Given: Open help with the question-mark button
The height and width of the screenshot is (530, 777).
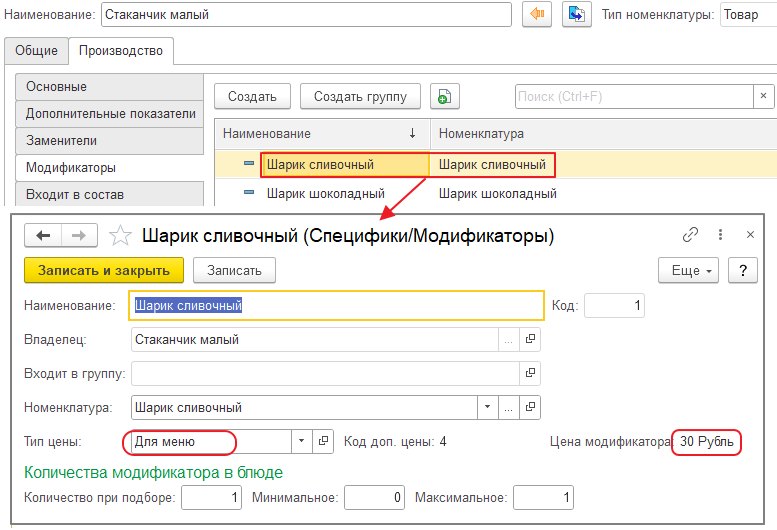Looking at the screenshot, I should pyautogui.click(x=743, y=270).
